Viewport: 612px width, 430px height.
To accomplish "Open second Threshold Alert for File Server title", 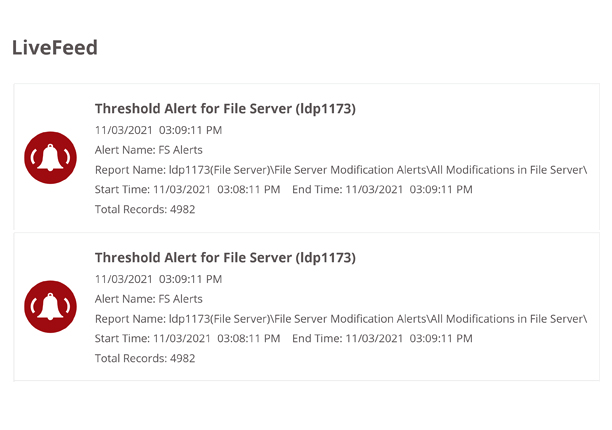I will pyautogui.click(x=225, y=258).
